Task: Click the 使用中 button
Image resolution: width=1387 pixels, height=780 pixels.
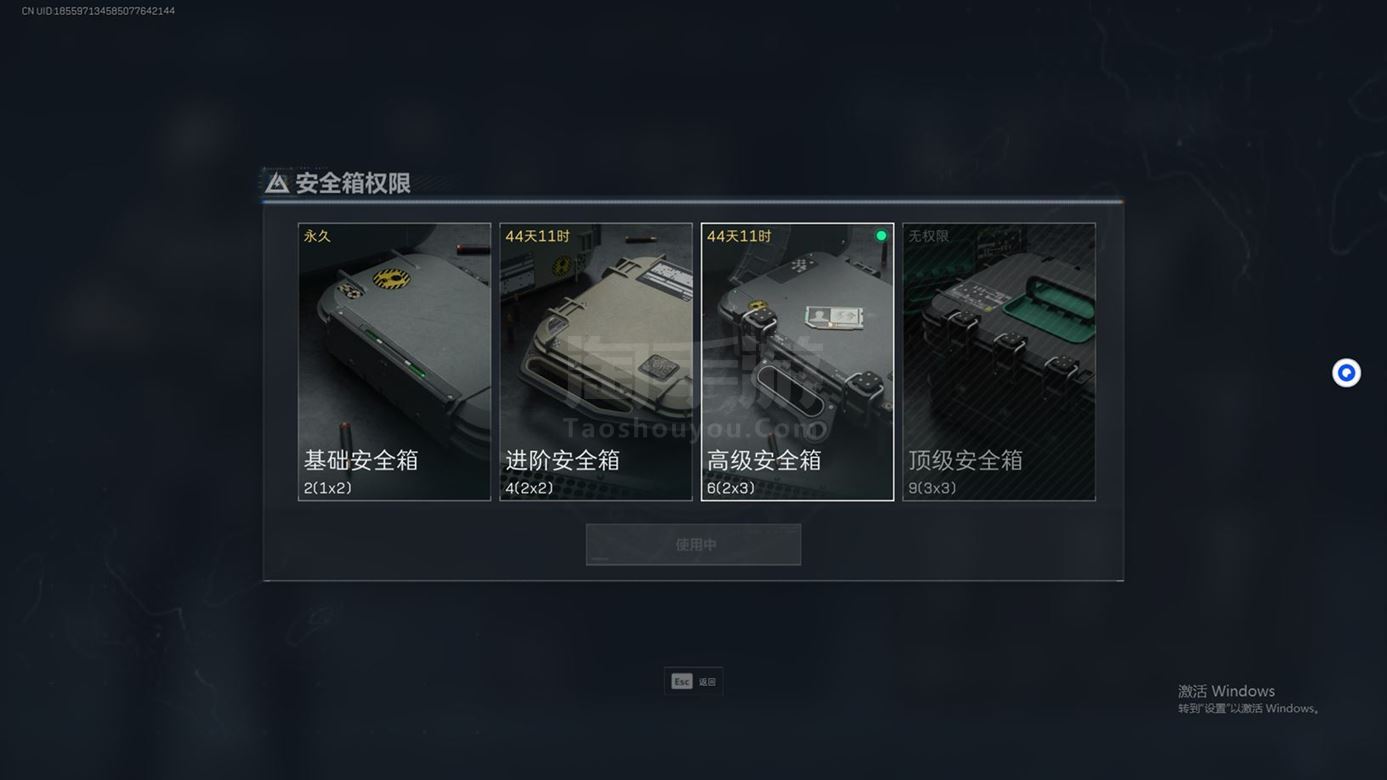Action: click(693, 545)
